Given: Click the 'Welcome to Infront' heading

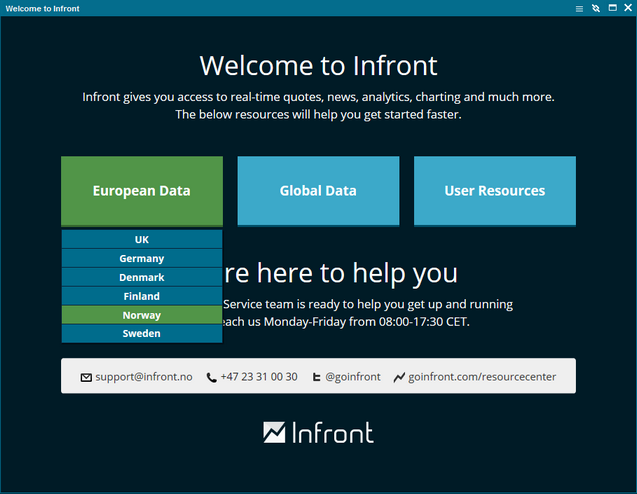Looking at the screenshot, I should tap(318, 65).
